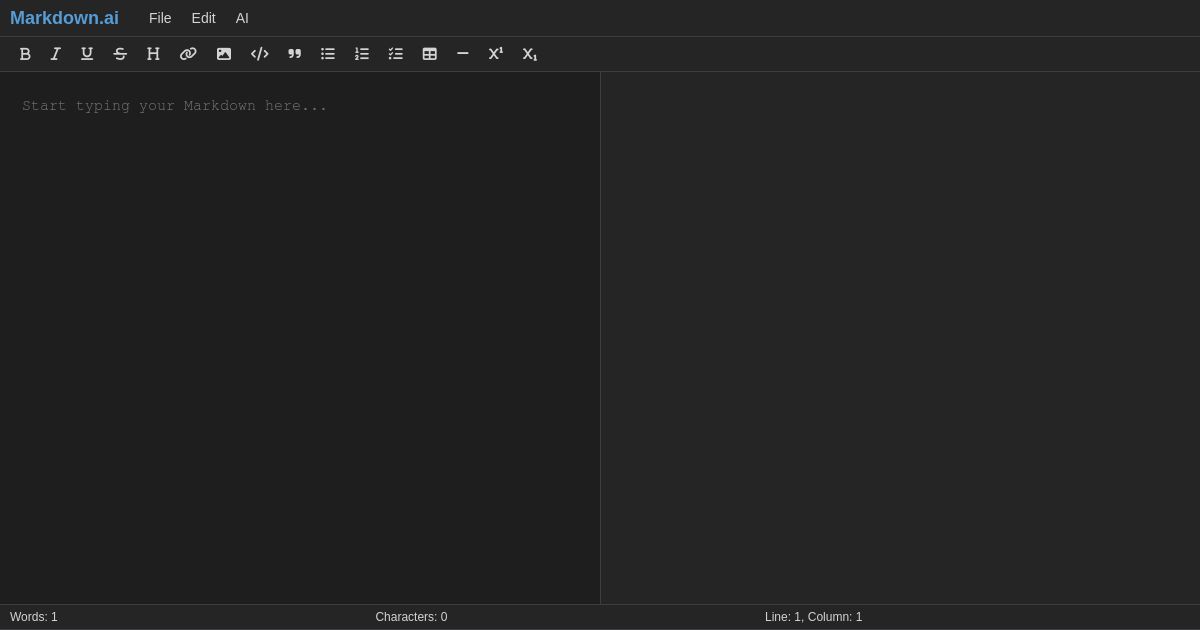Create a numbered list
This screenshot has width=1200, height=630.
362,54
